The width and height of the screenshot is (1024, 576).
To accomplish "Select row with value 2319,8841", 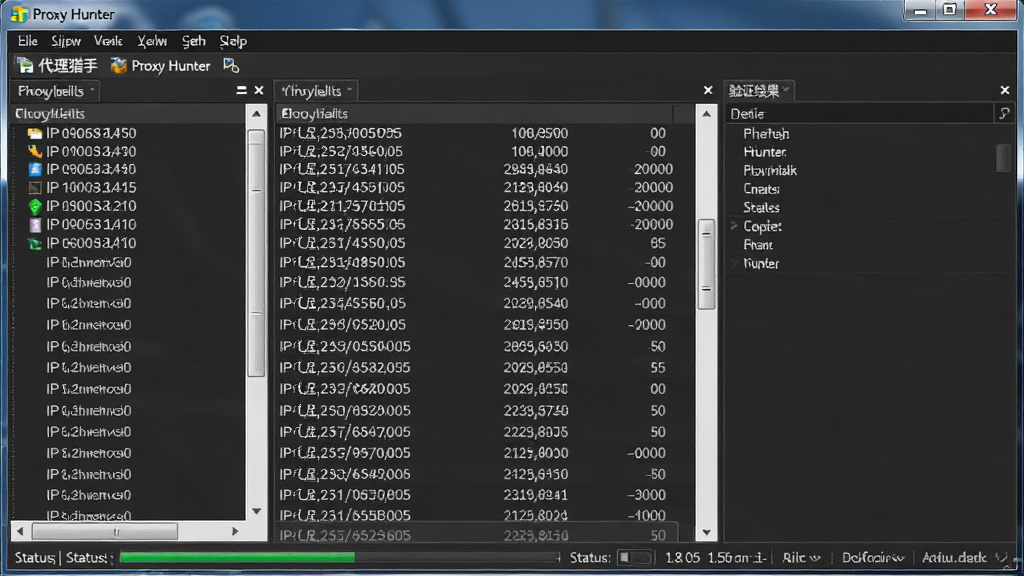I will point(485,495).
